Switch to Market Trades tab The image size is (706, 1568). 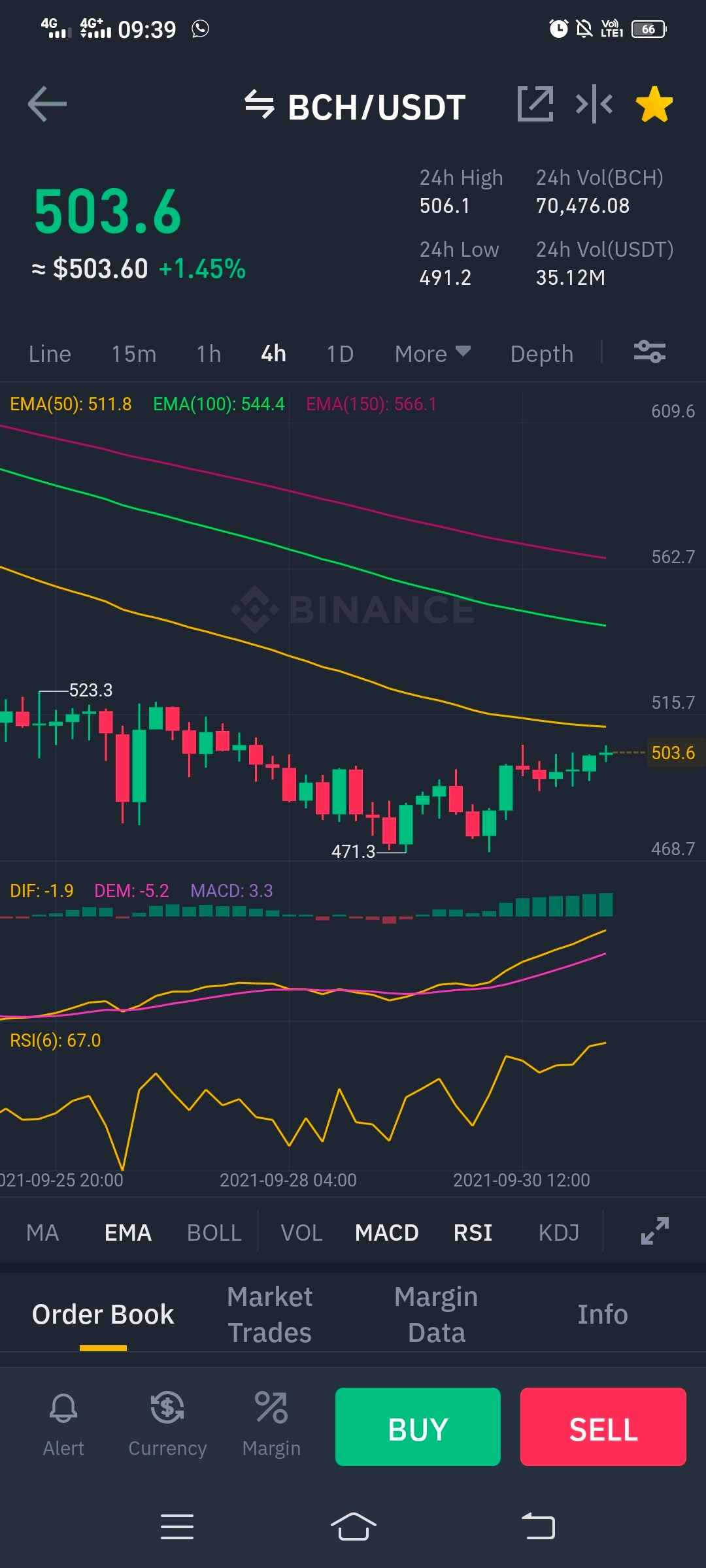pos(270,1315)
